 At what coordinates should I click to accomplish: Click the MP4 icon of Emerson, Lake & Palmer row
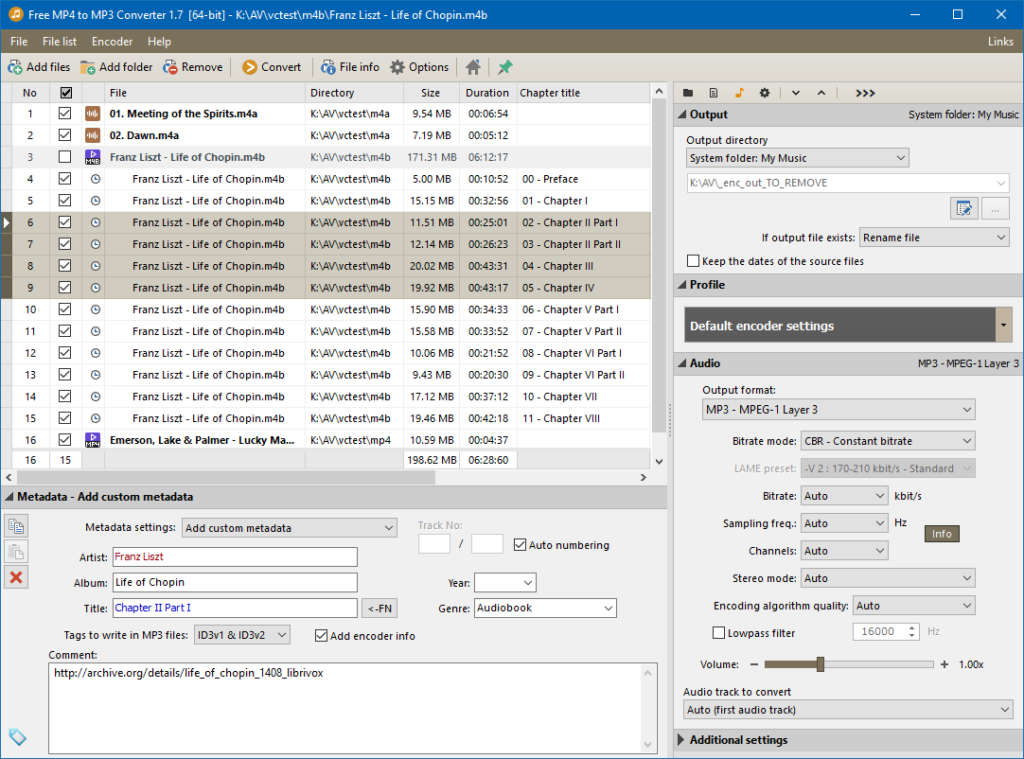[x=93, y=440]
